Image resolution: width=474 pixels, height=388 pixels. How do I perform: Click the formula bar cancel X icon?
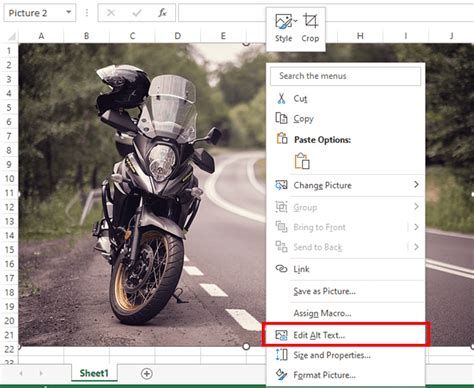111,13
